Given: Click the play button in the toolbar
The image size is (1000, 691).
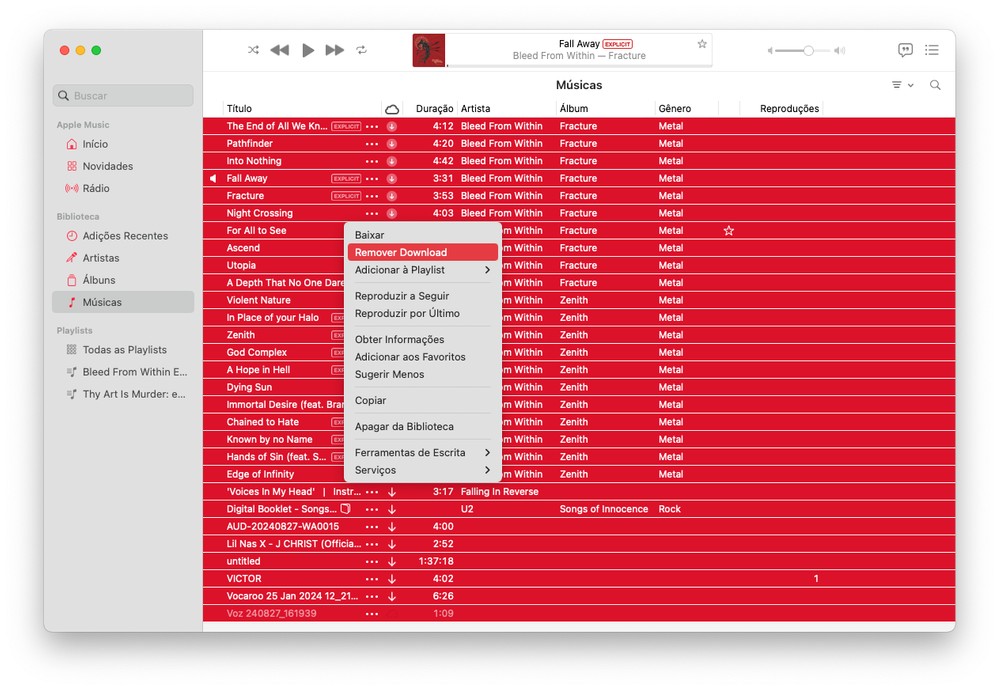Looking at the screenshot, I should pyautogui.click(x=308, y=50).
